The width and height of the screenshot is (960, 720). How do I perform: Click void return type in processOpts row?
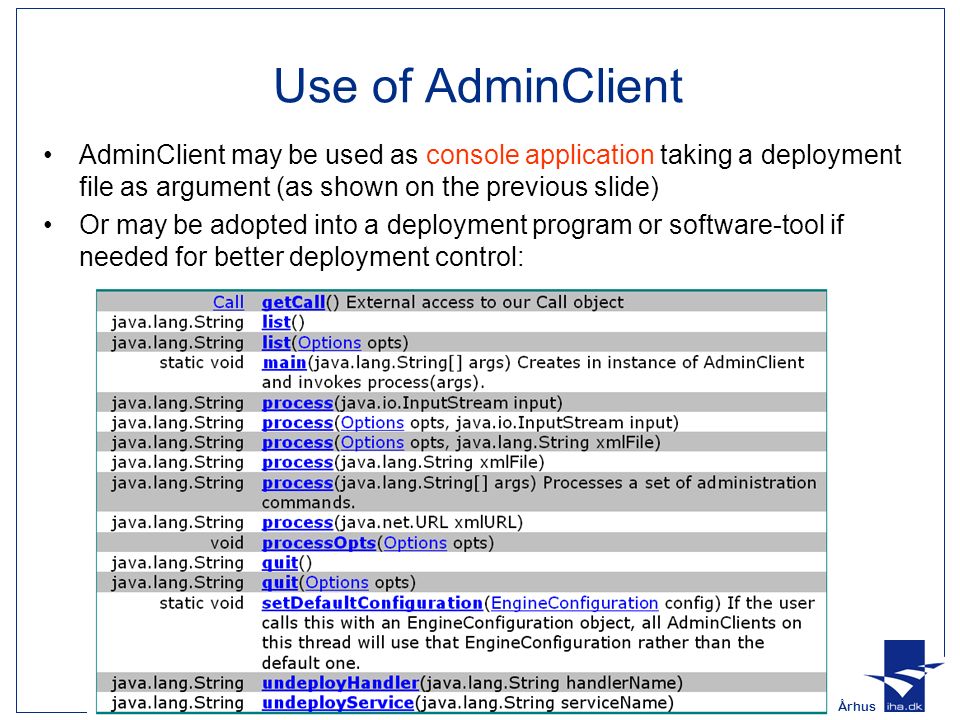point(227,543)
